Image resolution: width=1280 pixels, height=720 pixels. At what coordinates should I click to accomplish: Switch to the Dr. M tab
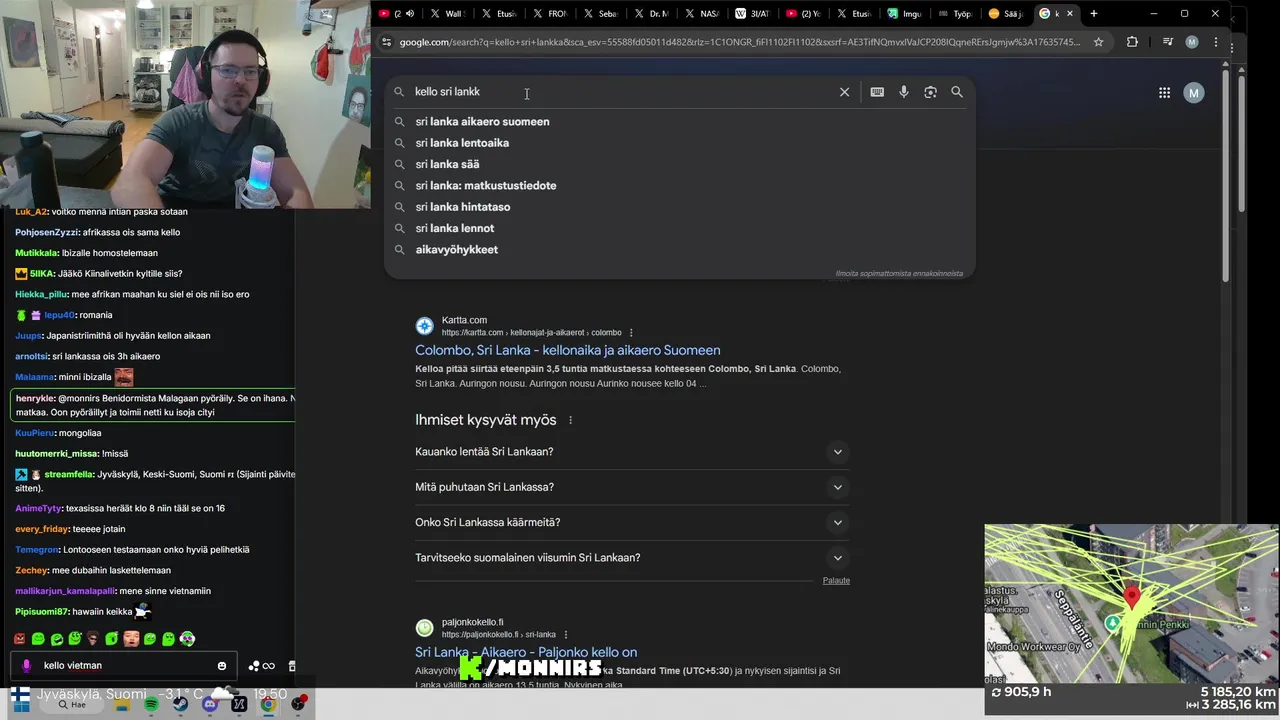(x=650, y=14)
